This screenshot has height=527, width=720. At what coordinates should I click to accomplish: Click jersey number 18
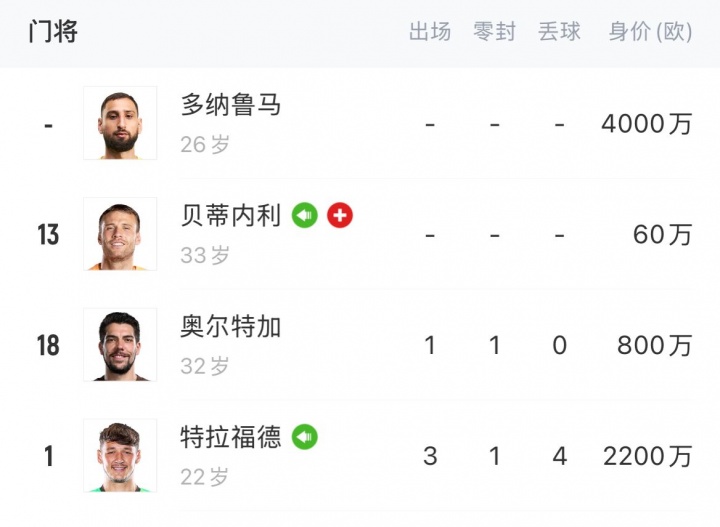(48, 346)
